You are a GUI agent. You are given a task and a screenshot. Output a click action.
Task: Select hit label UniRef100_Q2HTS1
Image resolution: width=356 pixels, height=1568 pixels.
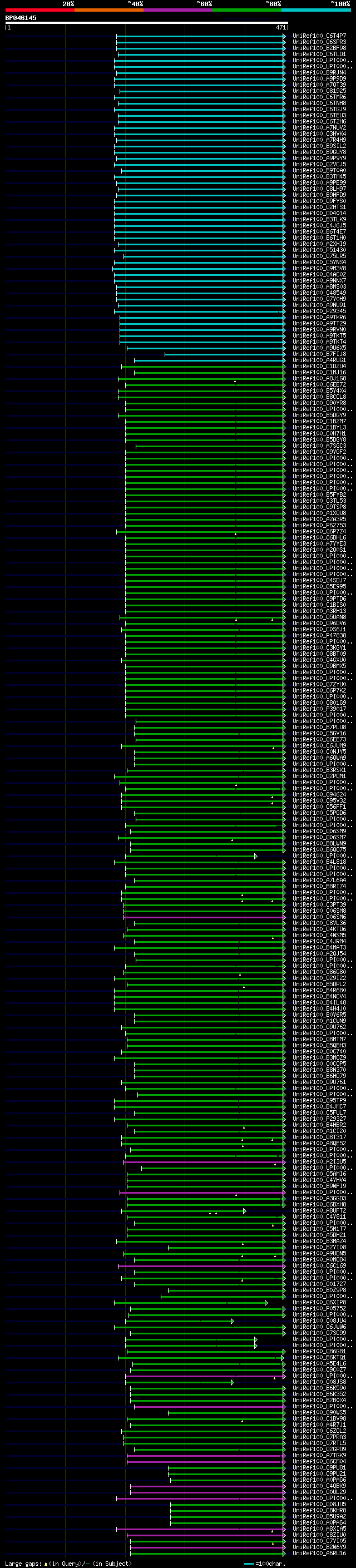(x=319, y=207)
